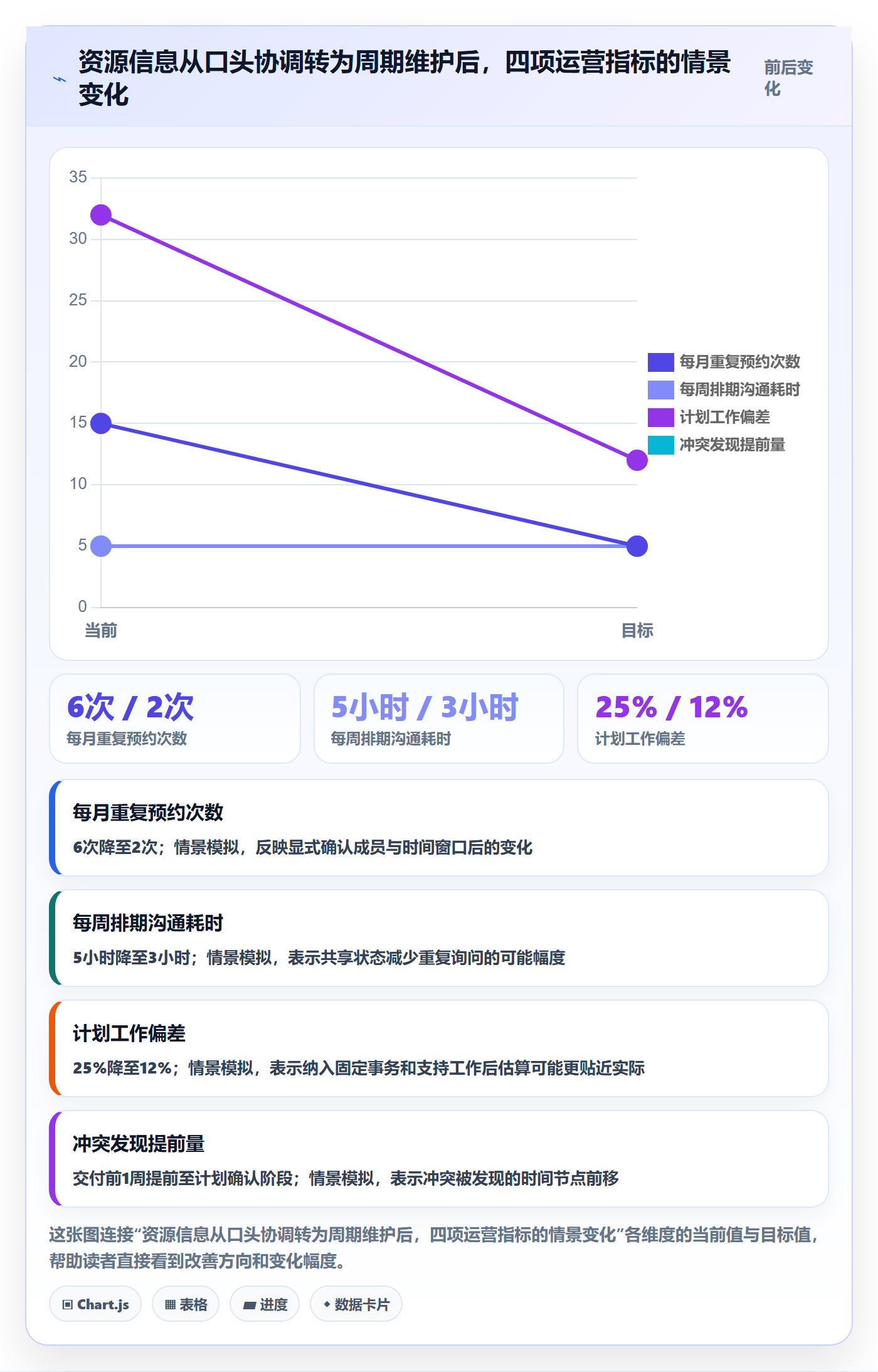This screenshot has width=878, height=1372.
Task: Click the 每周排期沟通耗时 legend label
Action: (740, 389)
